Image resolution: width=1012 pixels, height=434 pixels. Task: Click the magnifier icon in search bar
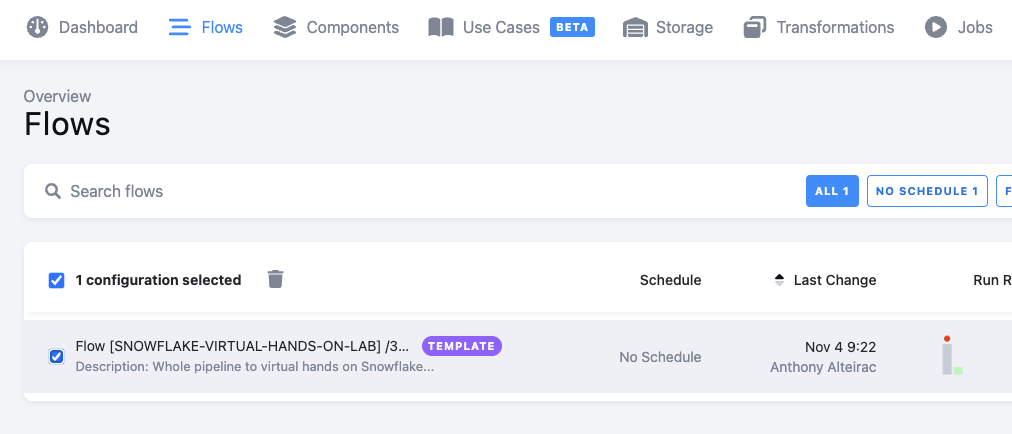(52, 191)
